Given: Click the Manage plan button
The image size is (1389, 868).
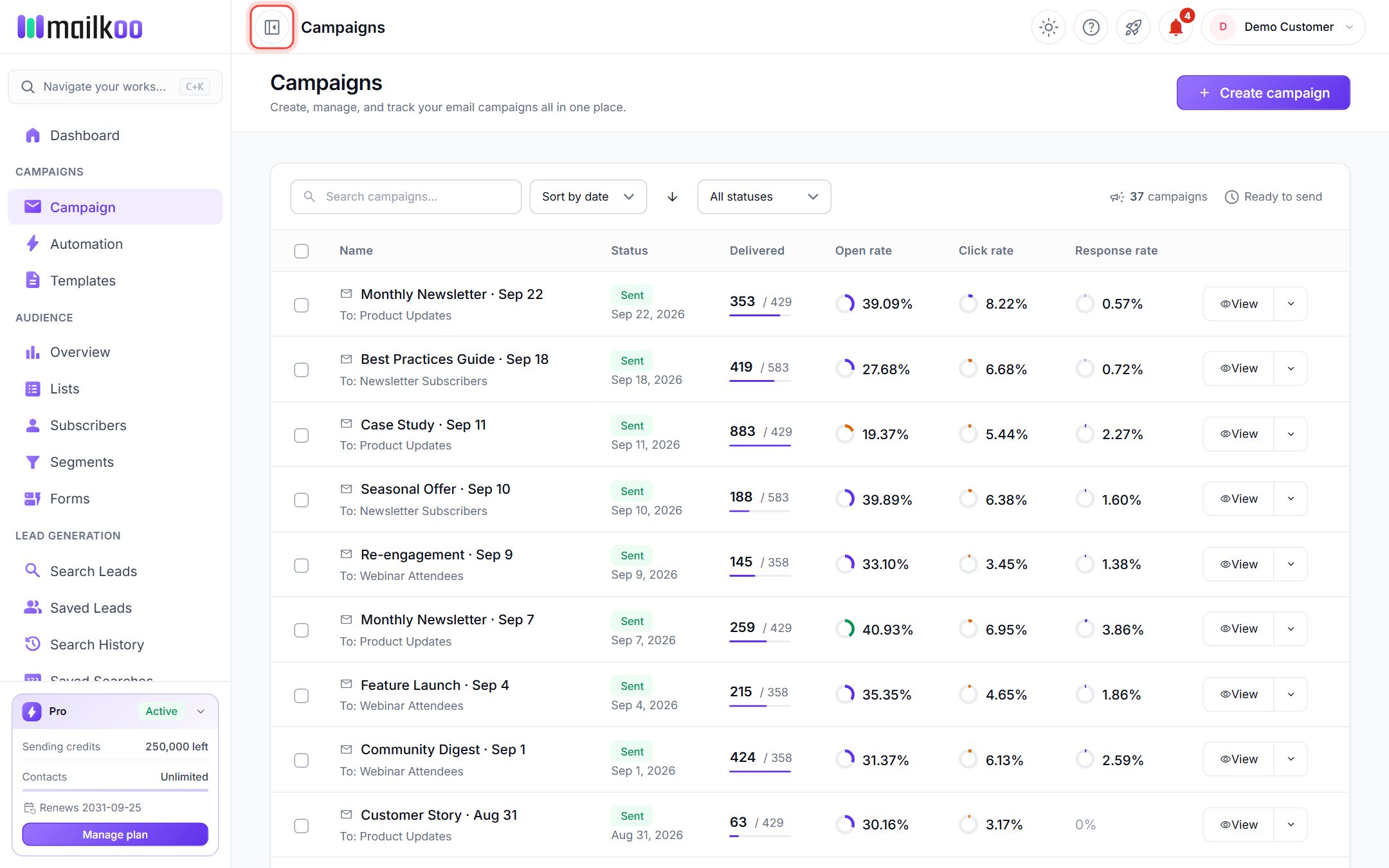Looking at the screenshot, I should click(115, 835).
